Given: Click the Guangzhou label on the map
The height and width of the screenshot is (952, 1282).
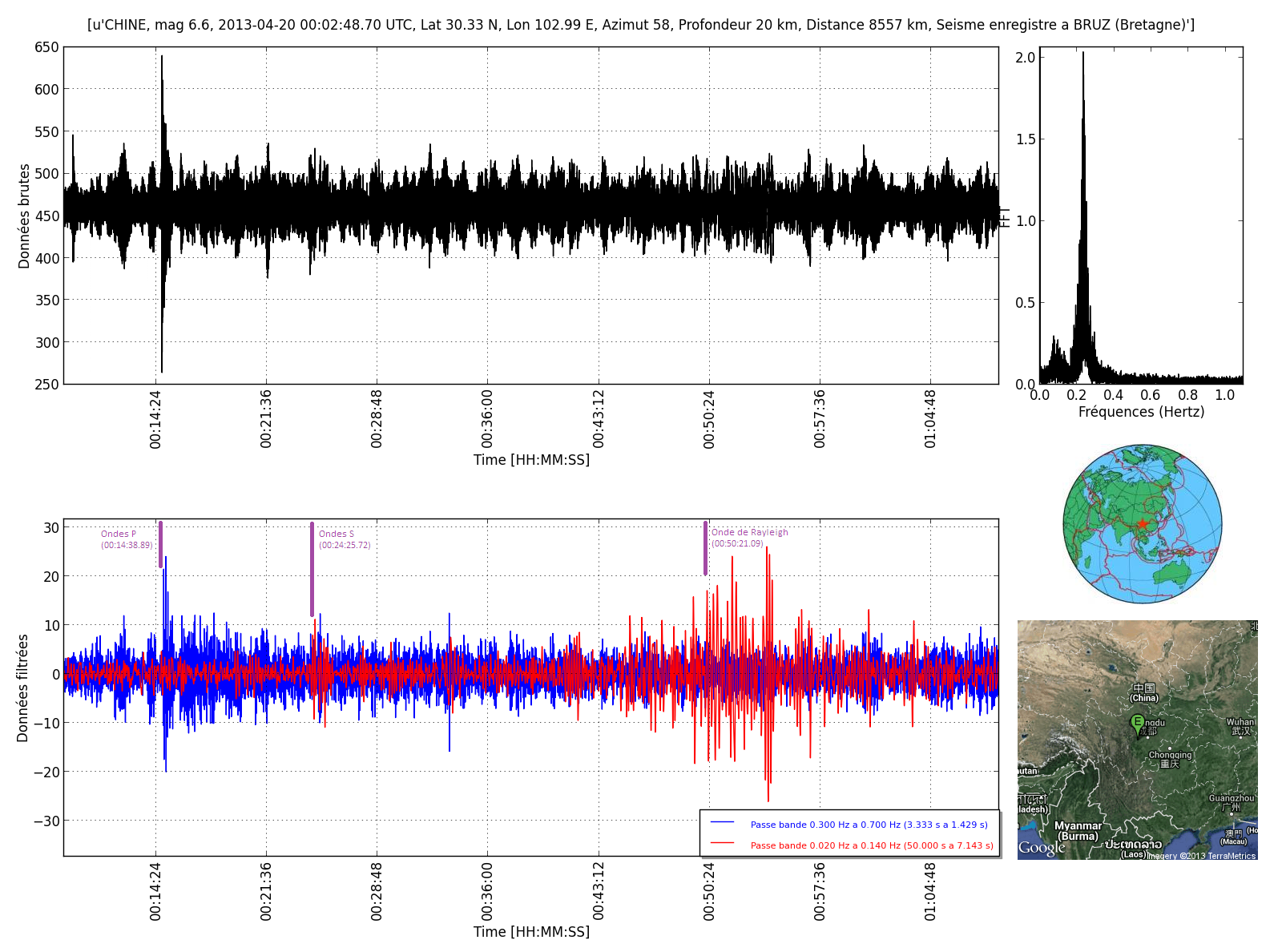Looking at the screenshot, I should coord(1232,798).
